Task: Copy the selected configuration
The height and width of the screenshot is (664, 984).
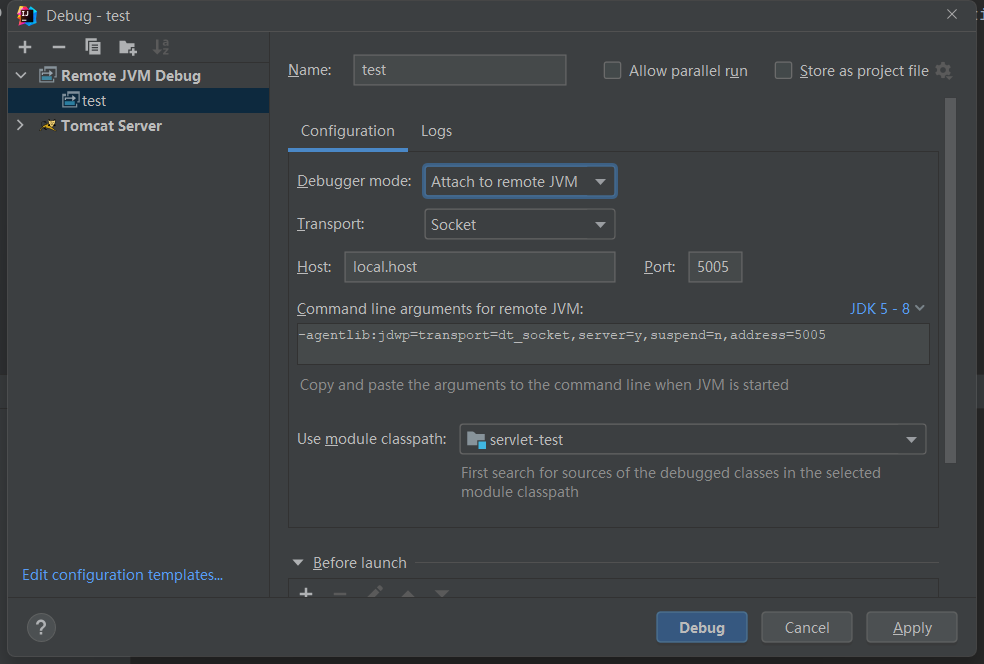Action: click(93, 47)
